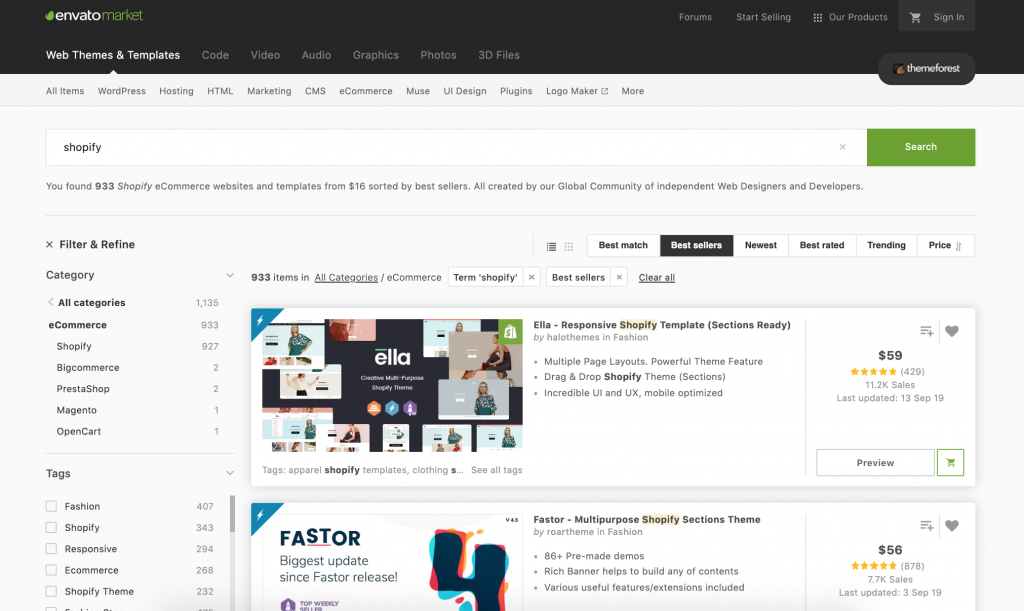1024x611 pixels.
Task: Click See all tags for Ella
Action: tap(496, 470)
